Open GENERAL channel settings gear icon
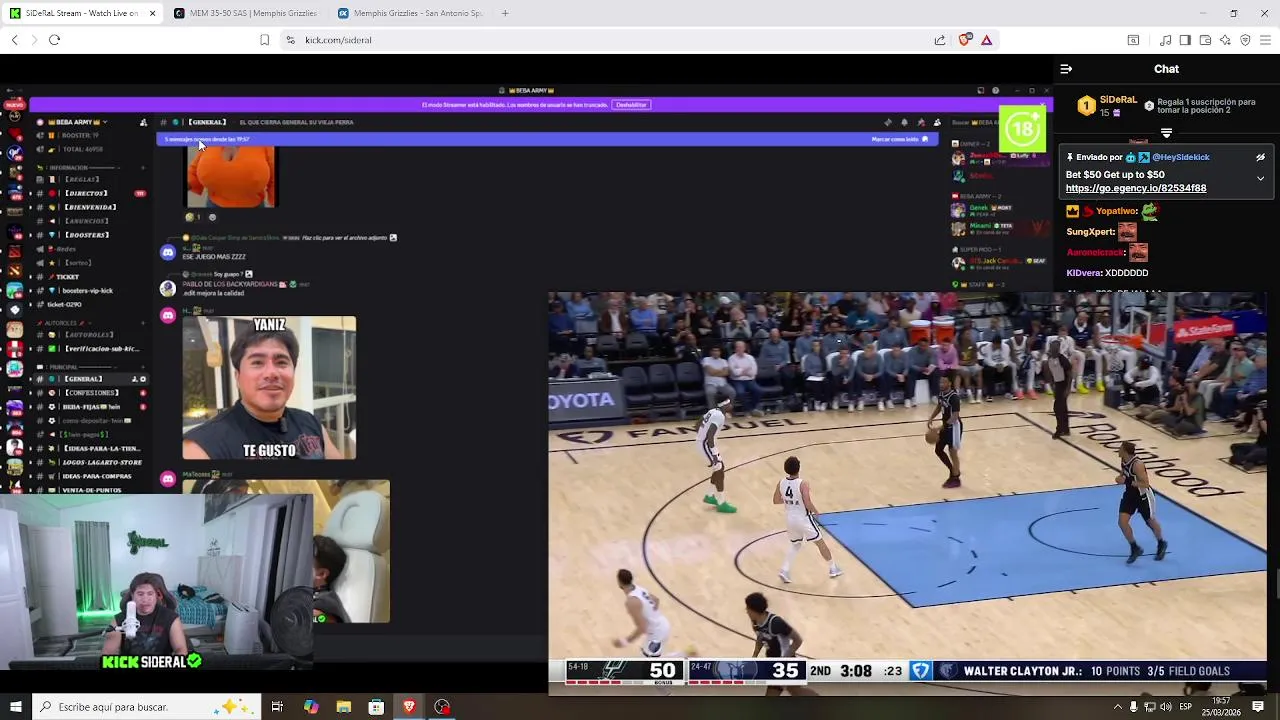The height and width of the screenshot is (720, 1280). 143,379
